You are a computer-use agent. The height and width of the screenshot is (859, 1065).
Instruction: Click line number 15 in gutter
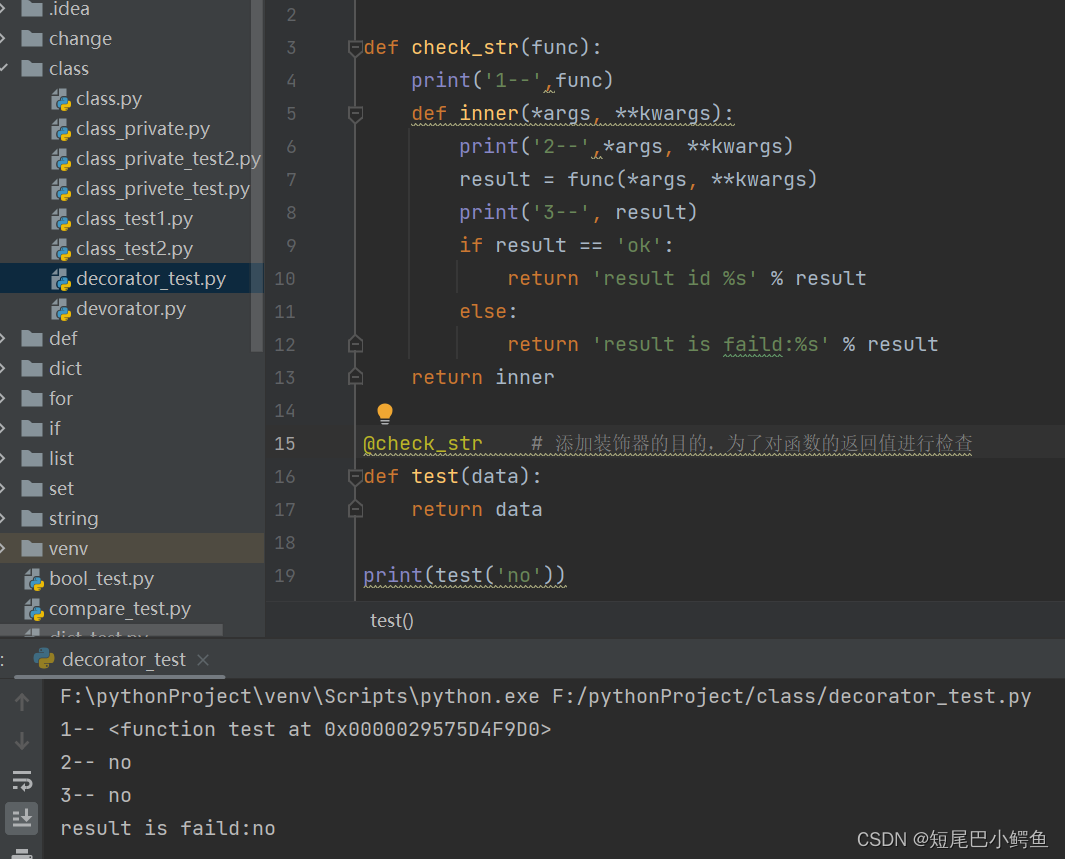(285, 443)
